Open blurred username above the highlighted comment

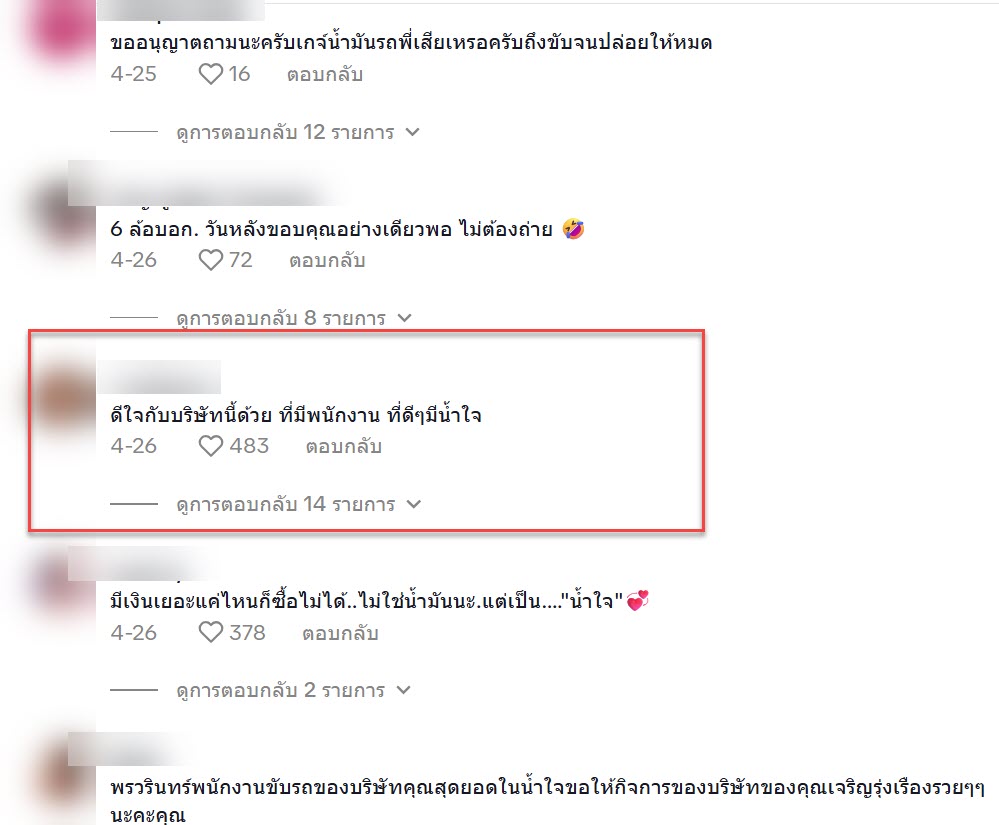pos(159,377)
